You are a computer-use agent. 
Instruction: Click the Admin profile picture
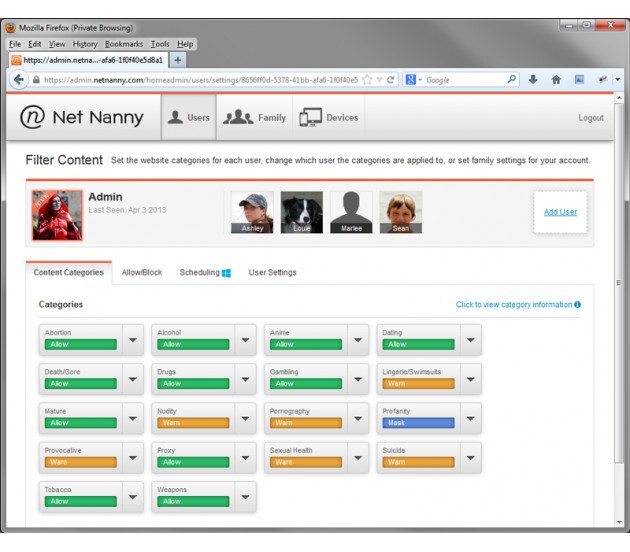(x=57, y=215)
